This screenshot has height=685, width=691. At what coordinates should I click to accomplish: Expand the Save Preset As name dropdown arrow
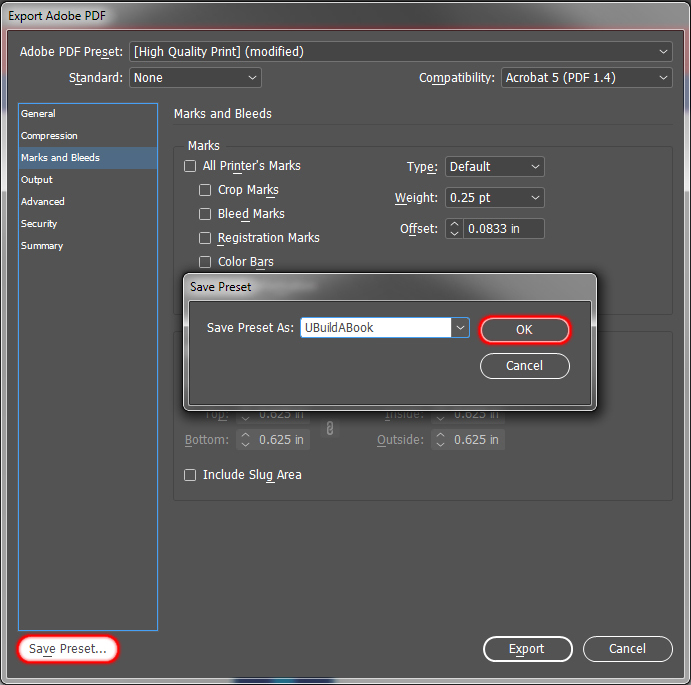460,328
